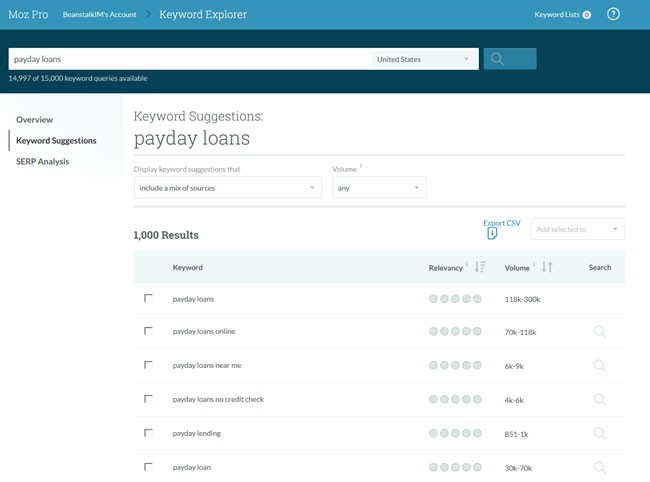Select the payday loans online checkbox
The width and height of the screenshot is (650, 482).
149,331
